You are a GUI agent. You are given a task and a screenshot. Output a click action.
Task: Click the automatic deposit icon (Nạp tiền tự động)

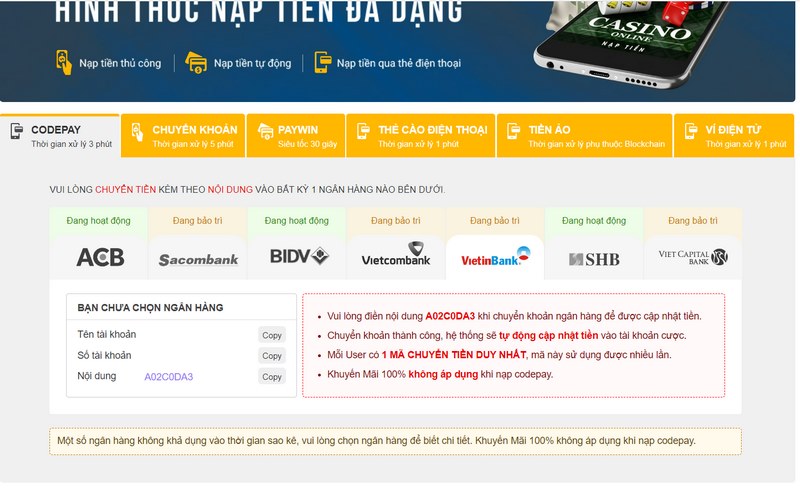(196, 62)
